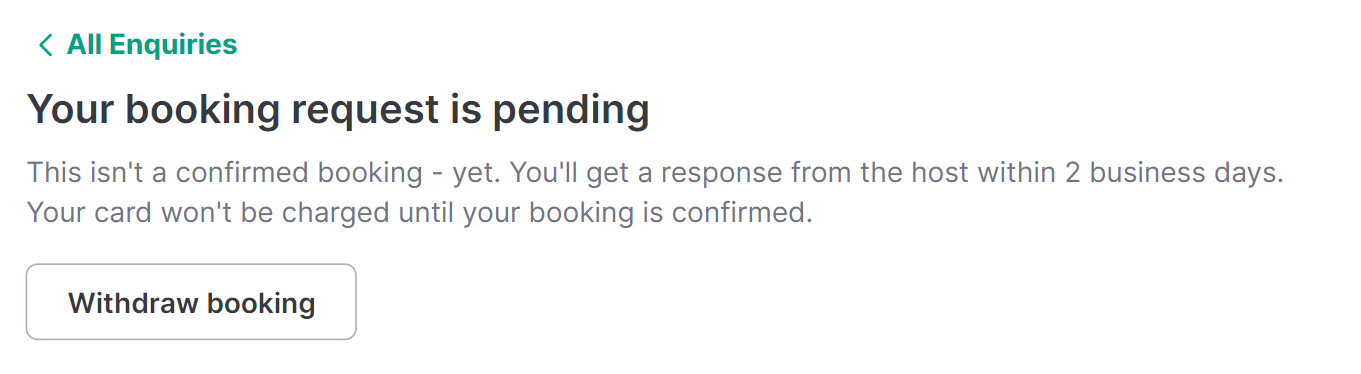Click the word 'yet' after the dash

click(x=475, y=173)
